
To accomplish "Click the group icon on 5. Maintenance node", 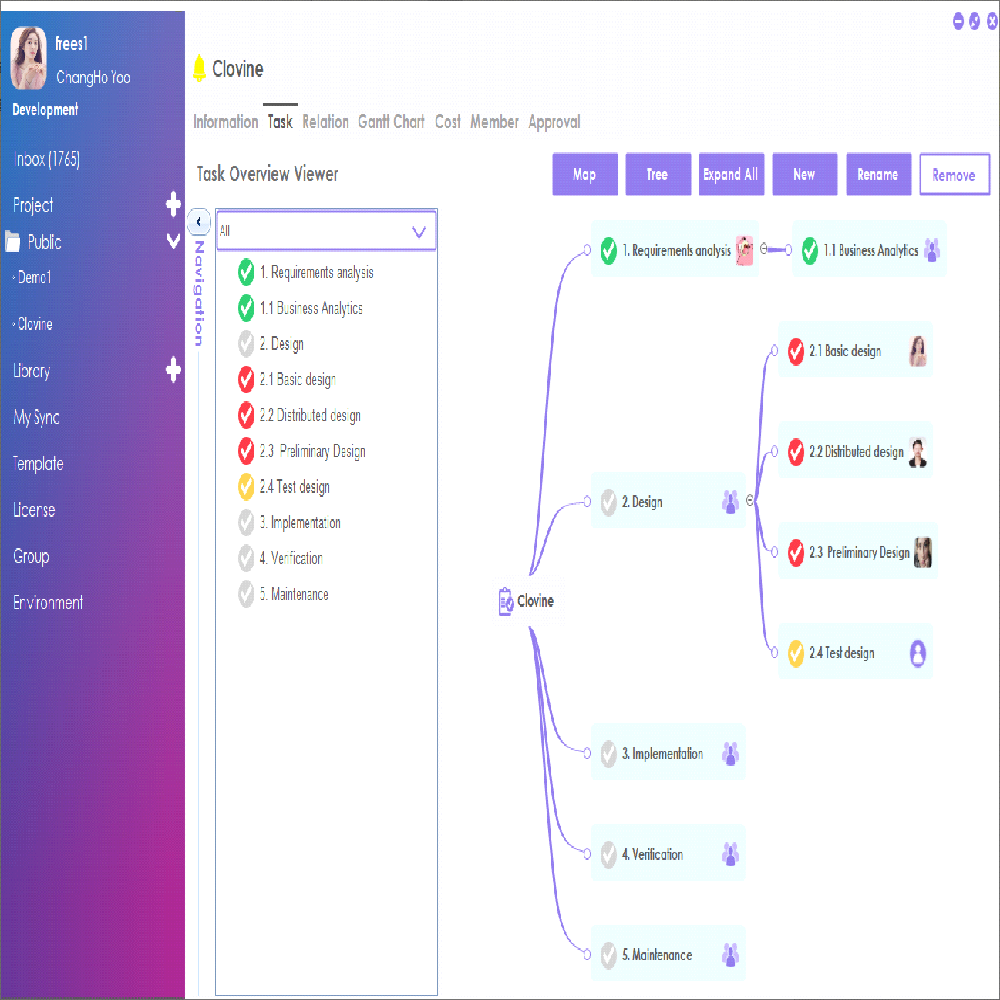I will 730,955.
